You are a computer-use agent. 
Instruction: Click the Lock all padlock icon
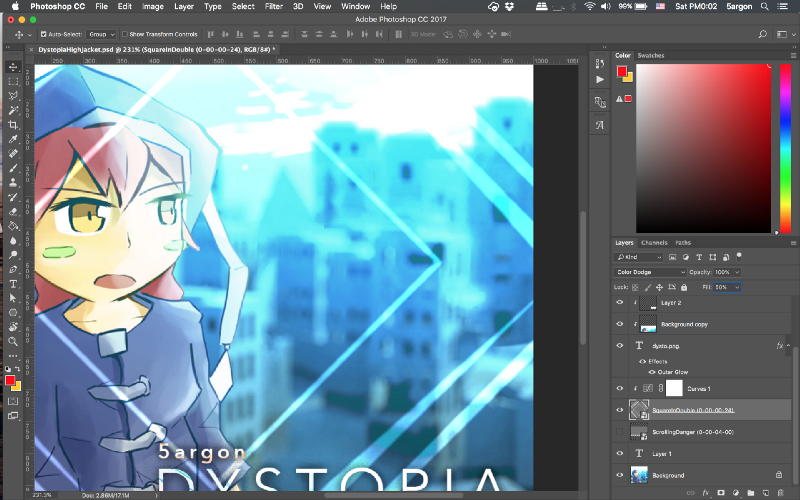click(684, 287)
